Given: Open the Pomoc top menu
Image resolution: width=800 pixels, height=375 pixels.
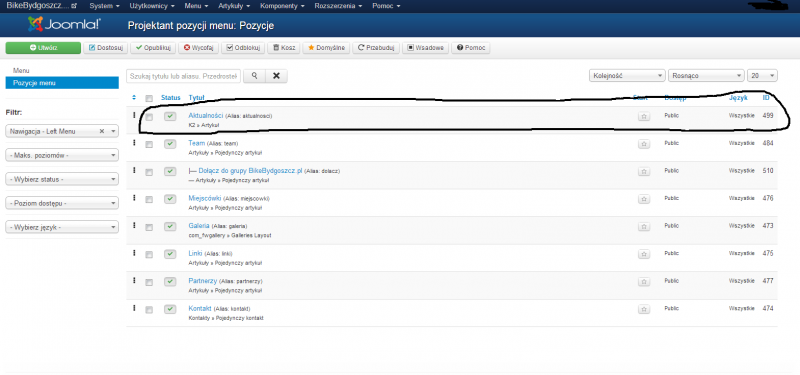Looking at the screenshot, I should 386,6.
